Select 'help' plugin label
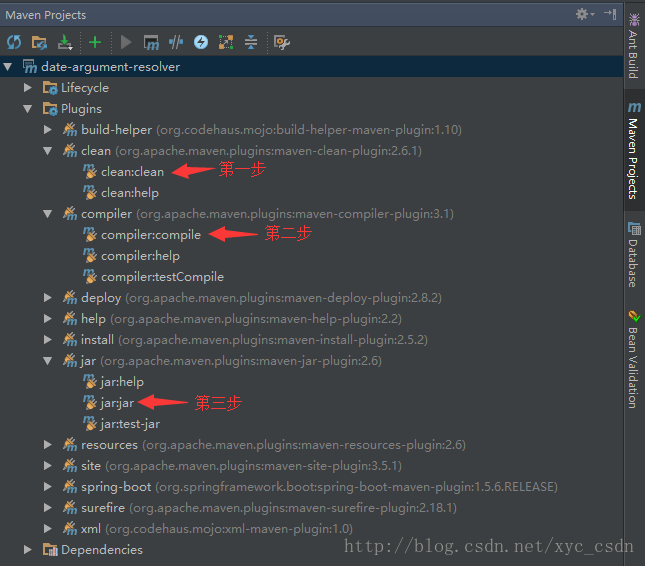Image resolution: width=645 pixels, height=566 pixels. (x=93, y=319)
